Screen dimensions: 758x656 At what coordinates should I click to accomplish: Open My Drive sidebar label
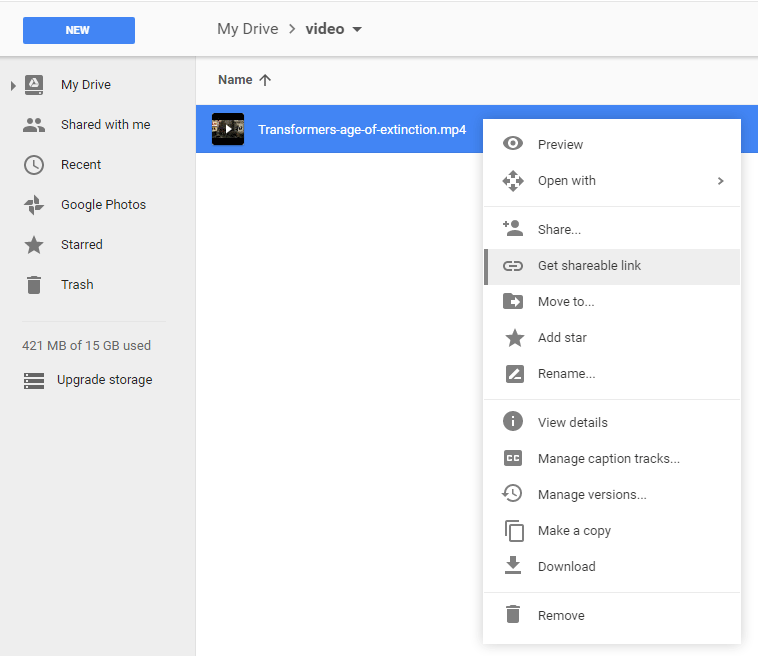click(x=86, y=85)
